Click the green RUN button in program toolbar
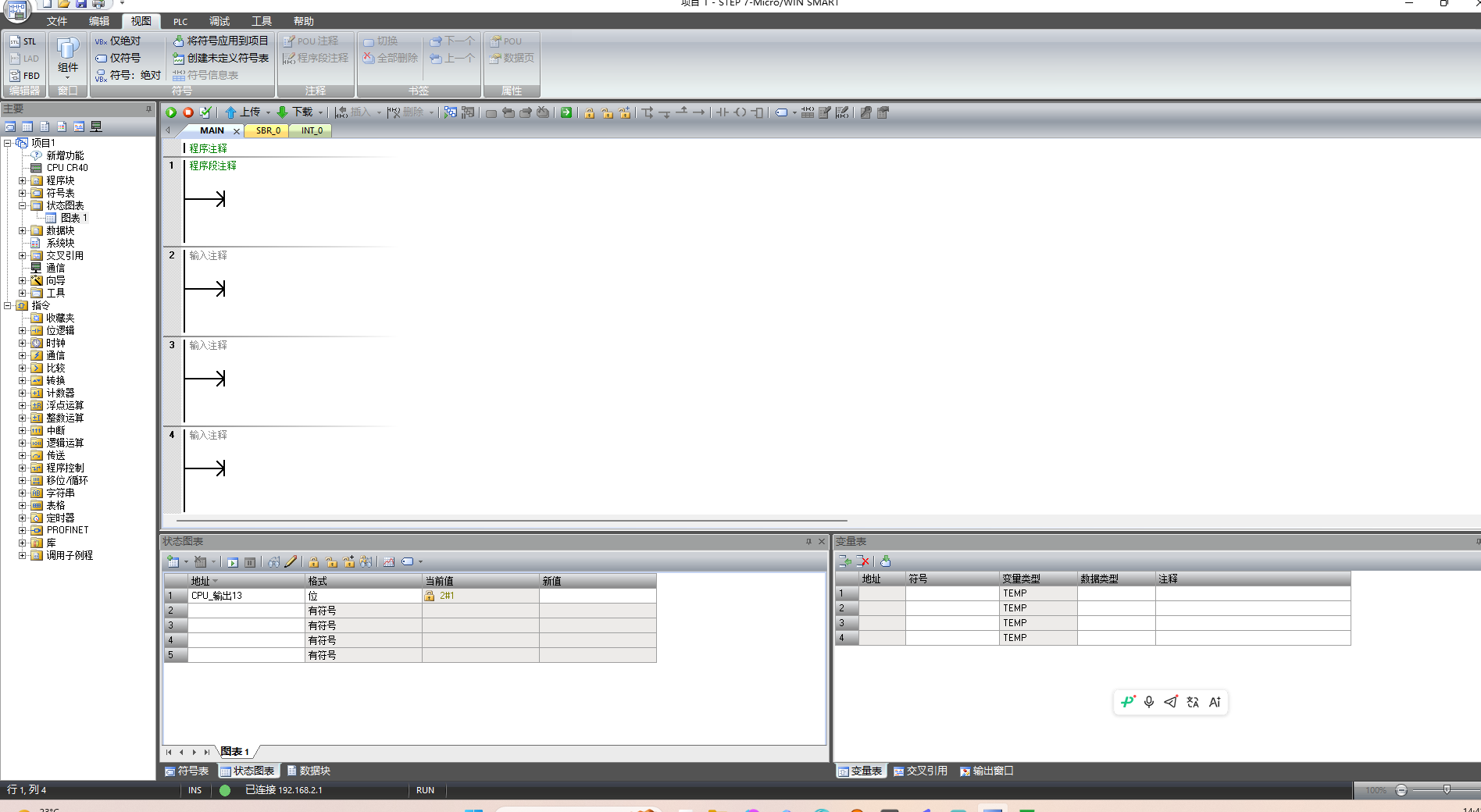 tap(171, 112)
